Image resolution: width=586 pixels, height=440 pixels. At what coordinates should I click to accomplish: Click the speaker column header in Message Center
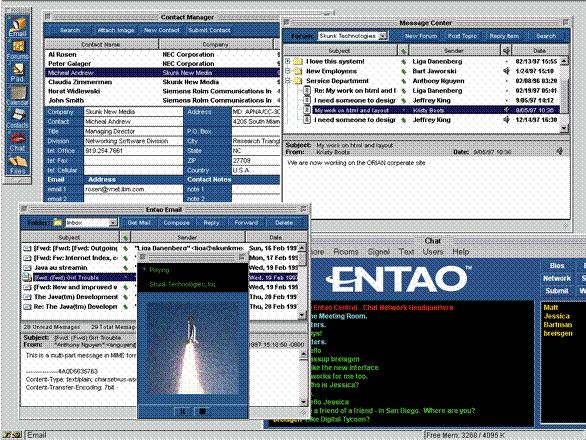506,50
